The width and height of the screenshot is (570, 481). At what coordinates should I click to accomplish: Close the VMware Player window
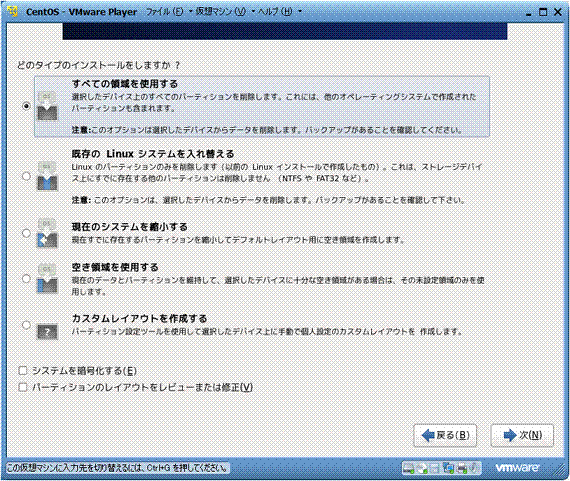click(x=558, y=12)
